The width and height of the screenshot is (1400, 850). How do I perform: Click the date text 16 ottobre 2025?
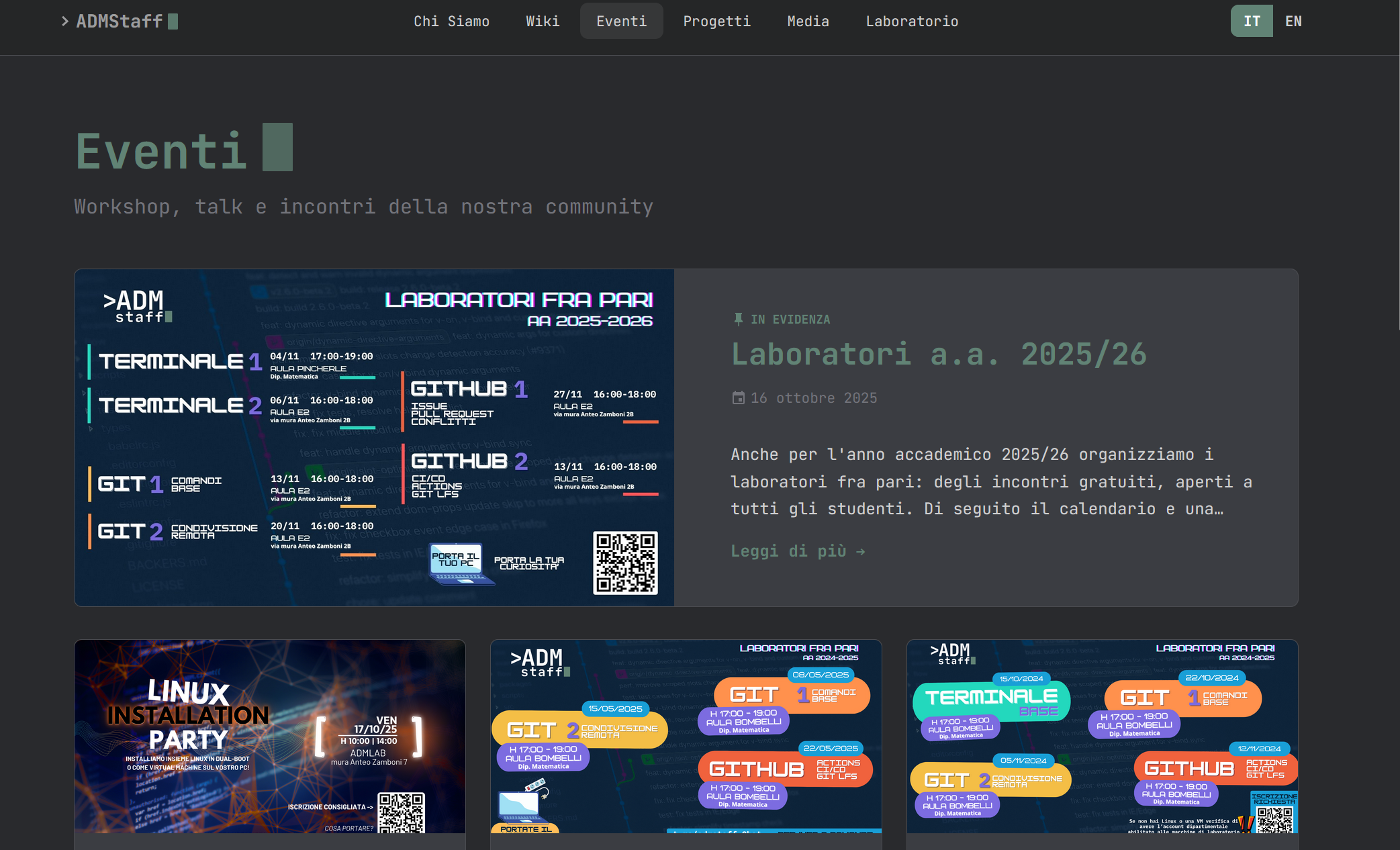point(814,398)
